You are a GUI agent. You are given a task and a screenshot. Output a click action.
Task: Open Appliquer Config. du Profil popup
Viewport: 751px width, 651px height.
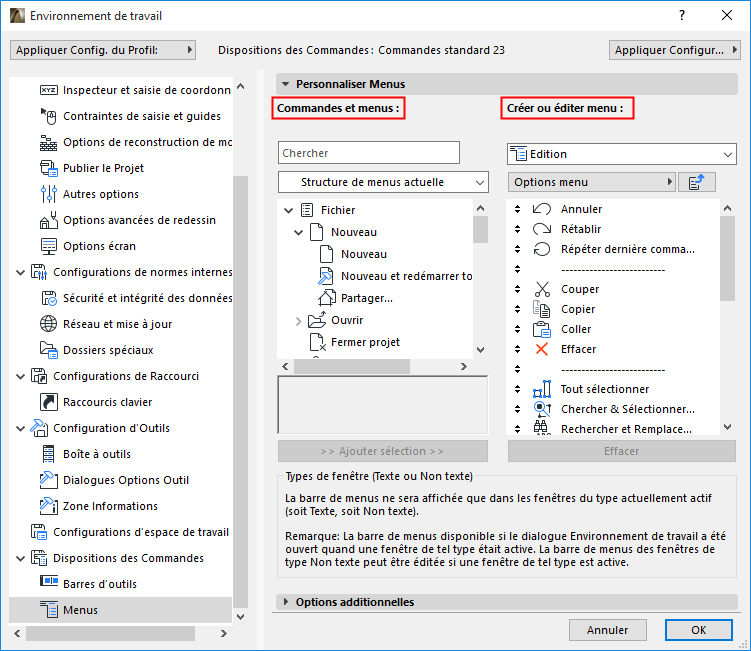pyautogui.click(x=102, y=50)
